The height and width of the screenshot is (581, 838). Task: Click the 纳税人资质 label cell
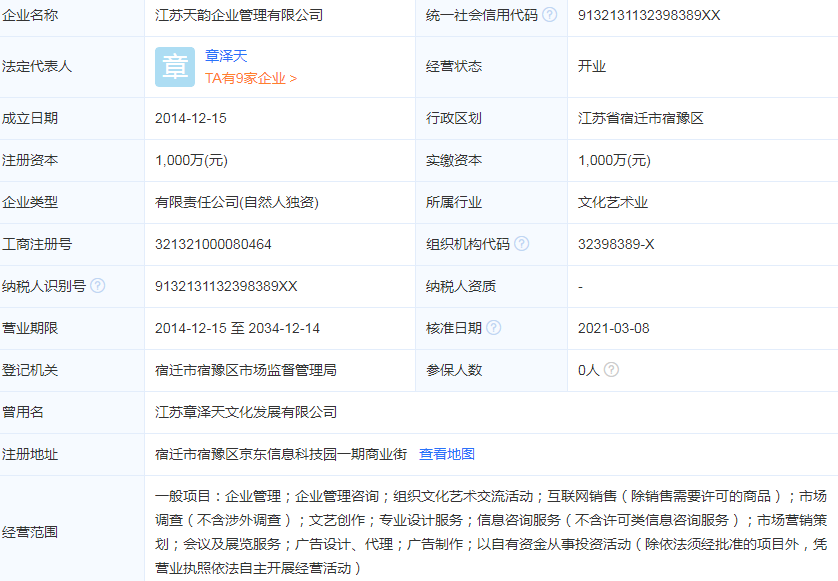[491, 286]
